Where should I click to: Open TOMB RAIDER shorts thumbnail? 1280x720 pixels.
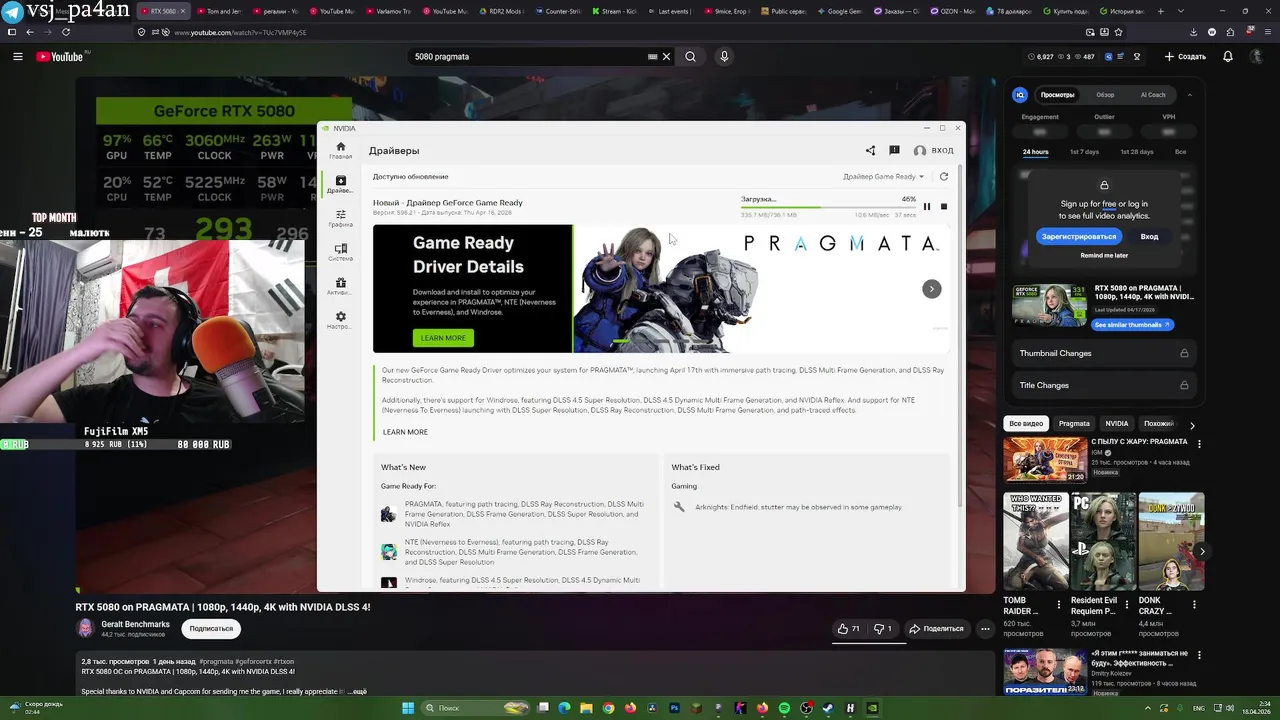click(x=1036, y=542)
